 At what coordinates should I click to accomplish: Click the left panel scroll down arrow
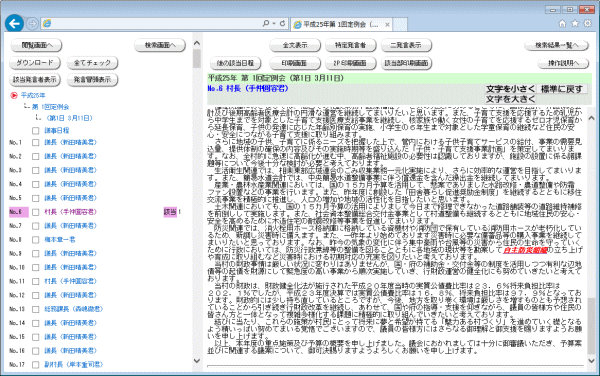coord(197,361)
